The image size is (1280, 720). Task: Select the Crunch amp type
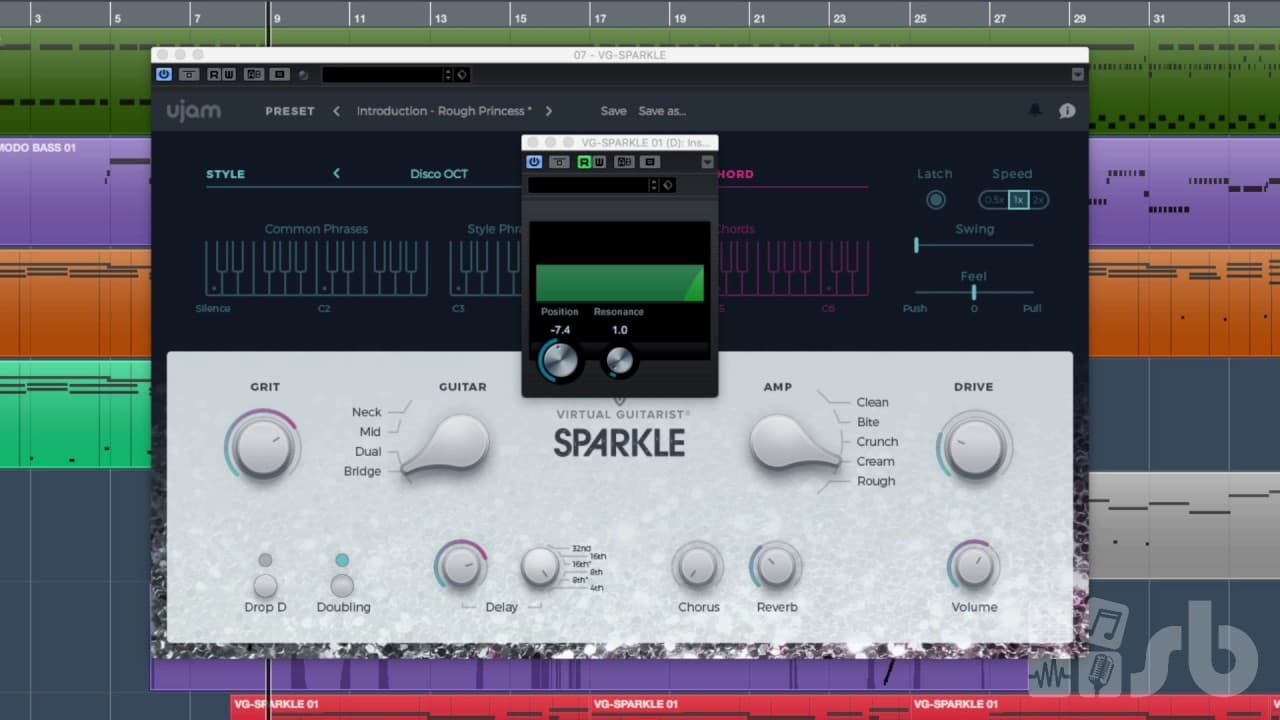pos(877,441)
